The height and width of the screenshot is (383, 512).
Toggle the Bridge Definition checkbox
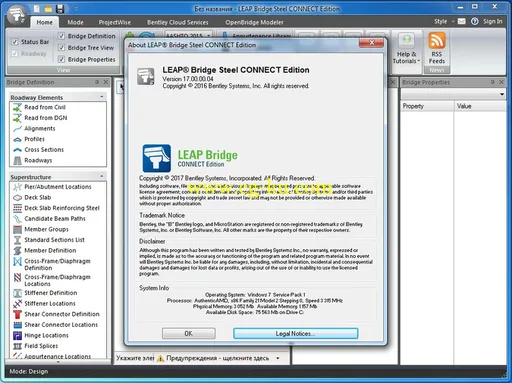point(61,36)
